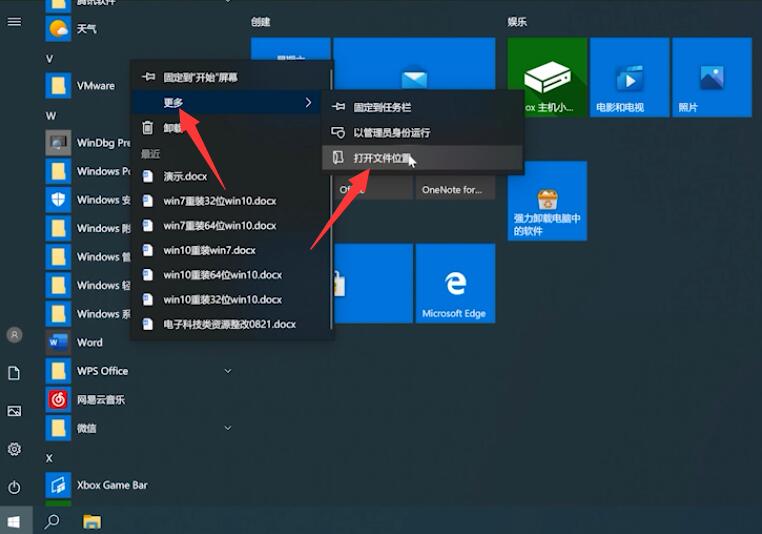762x534 pixels.
Task: Click the Windows Start button
Action: coord(14,522)
